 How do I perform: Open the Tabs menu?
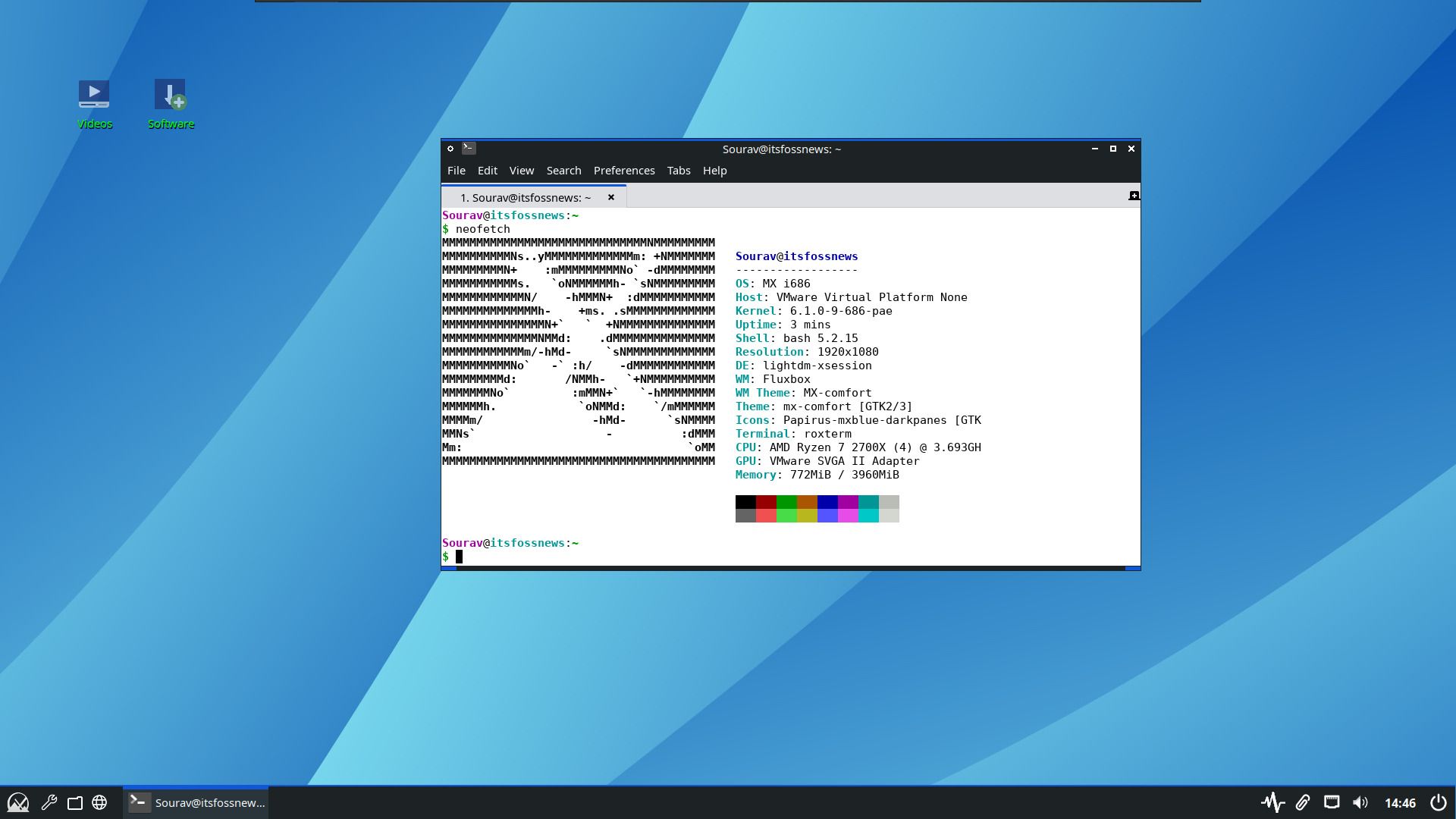pyautogui.click(x=679, y=171)
